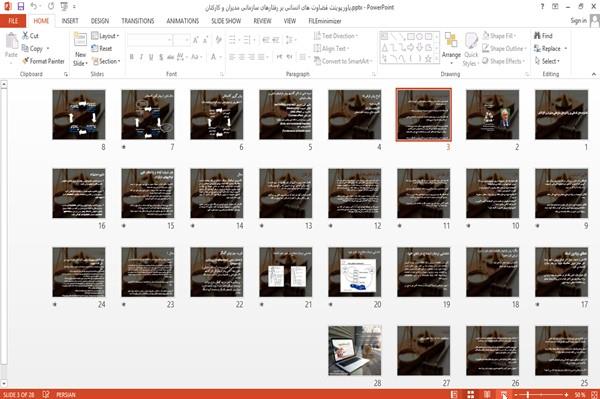Click the Redo icon in title bar
Viewport: 600px width, 399px height.
click(x=51, y=7)
